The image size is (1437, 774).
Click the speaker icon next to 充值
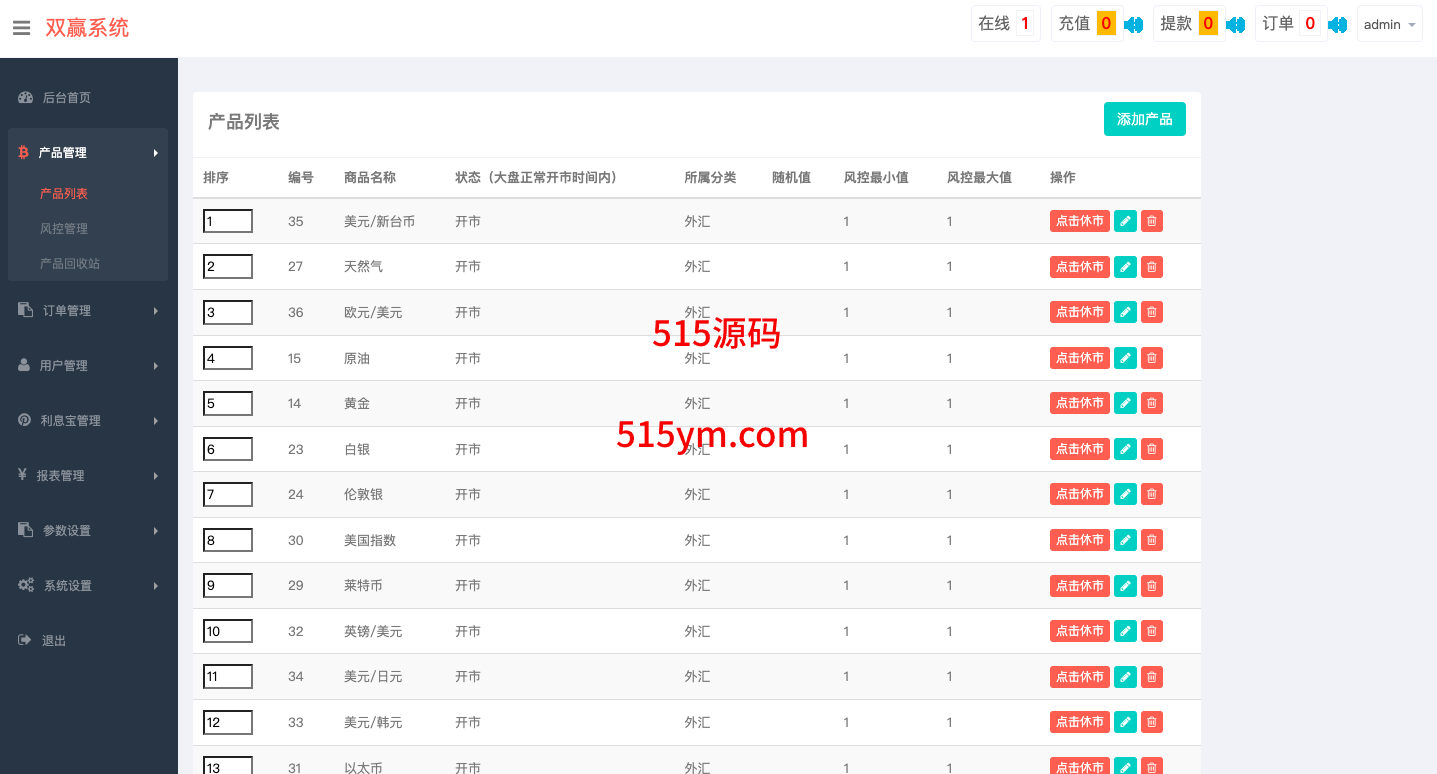point(1133,25)
